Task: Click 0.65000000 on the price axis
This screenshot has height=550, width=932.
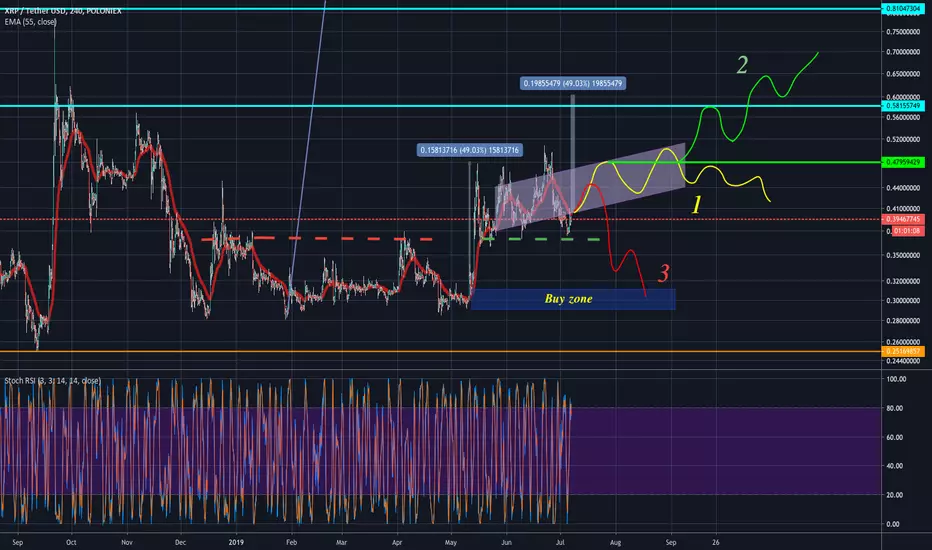Action: [x=903, y=74]
